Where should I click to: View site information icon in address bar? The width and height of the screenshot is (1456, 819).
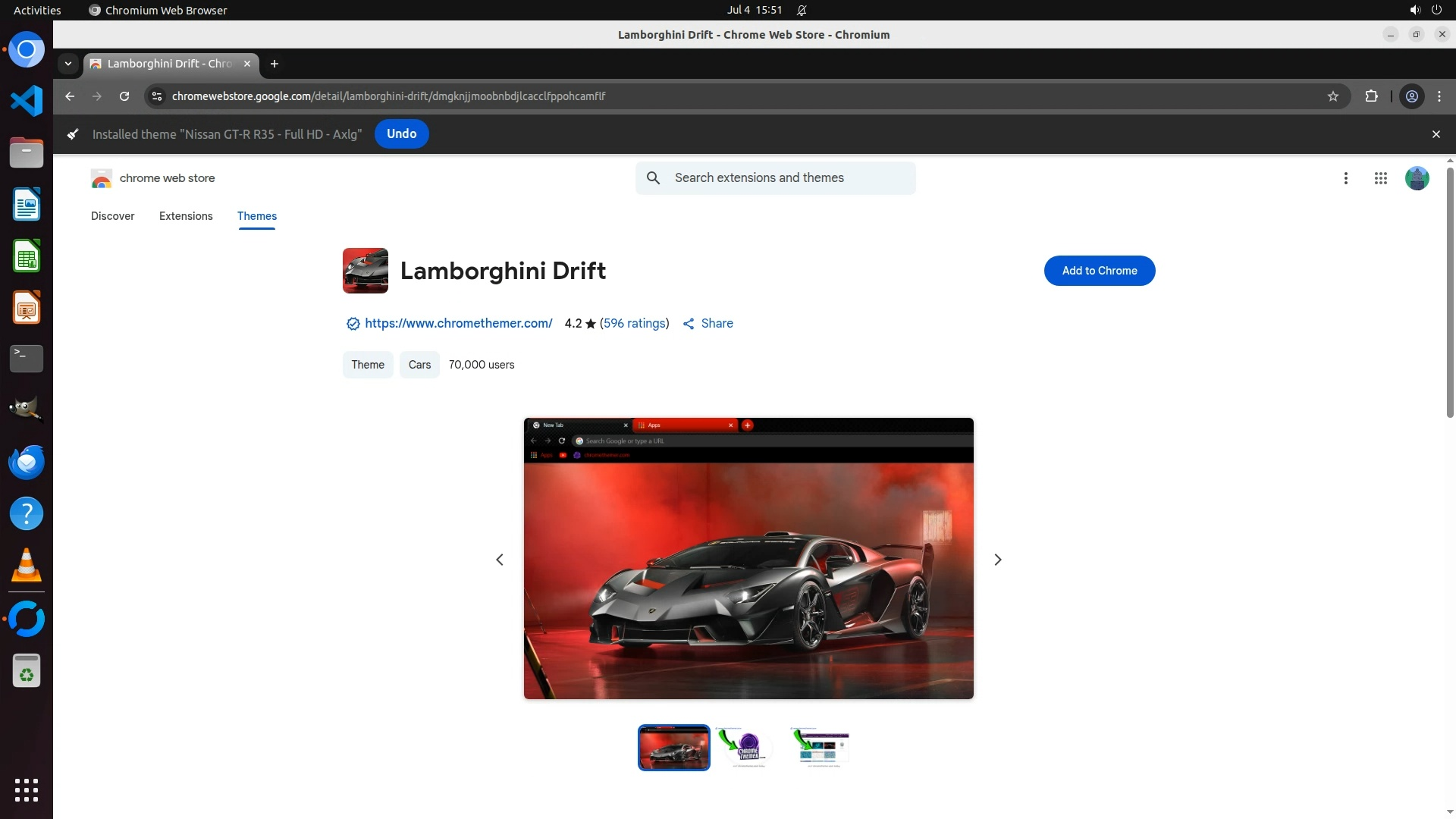pos(157,96)
